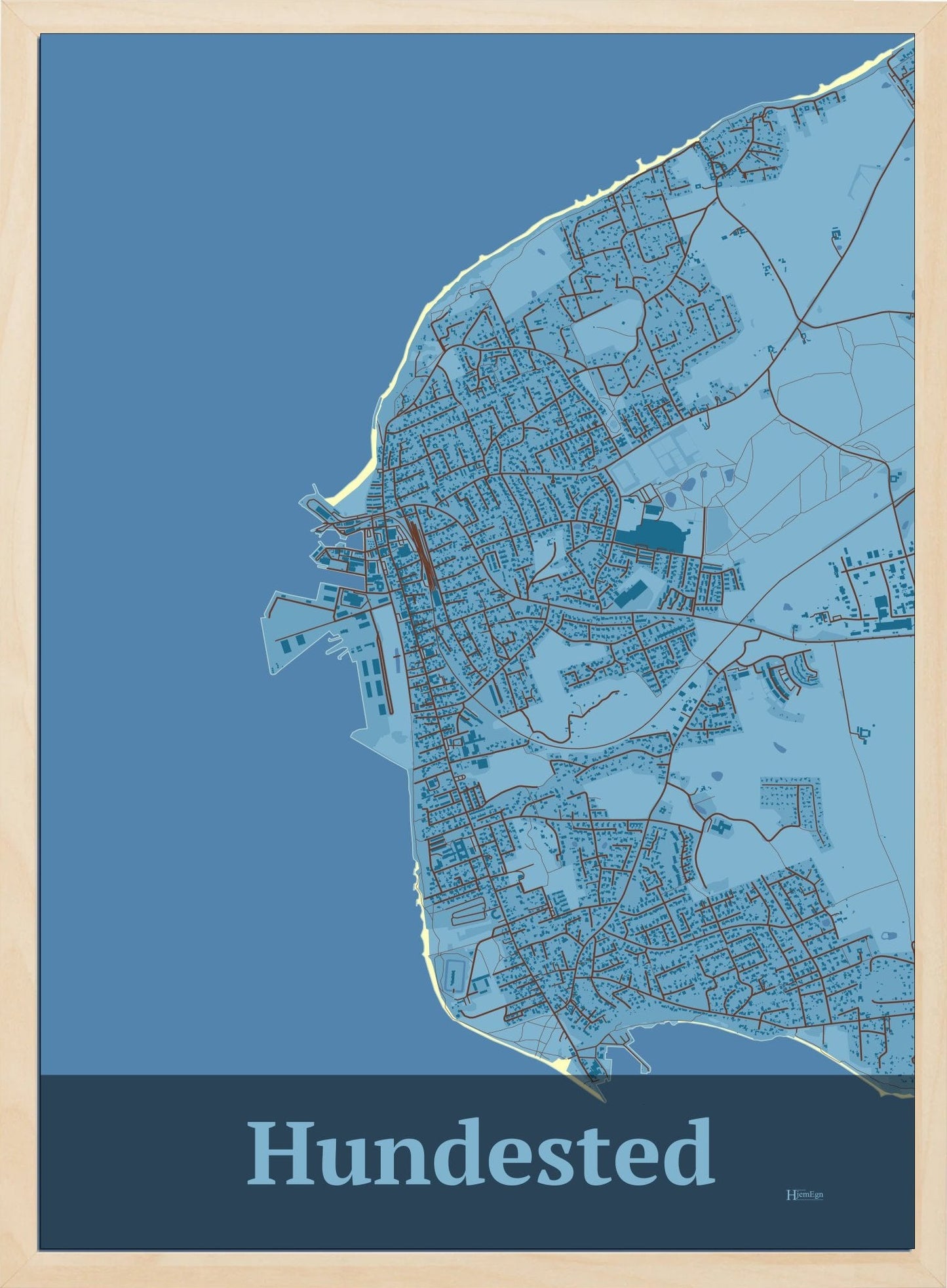The width and height of the screenshot is (947, 1288).
Task: Click the light wooden frame top edge
Action: [x=473, y=16]
